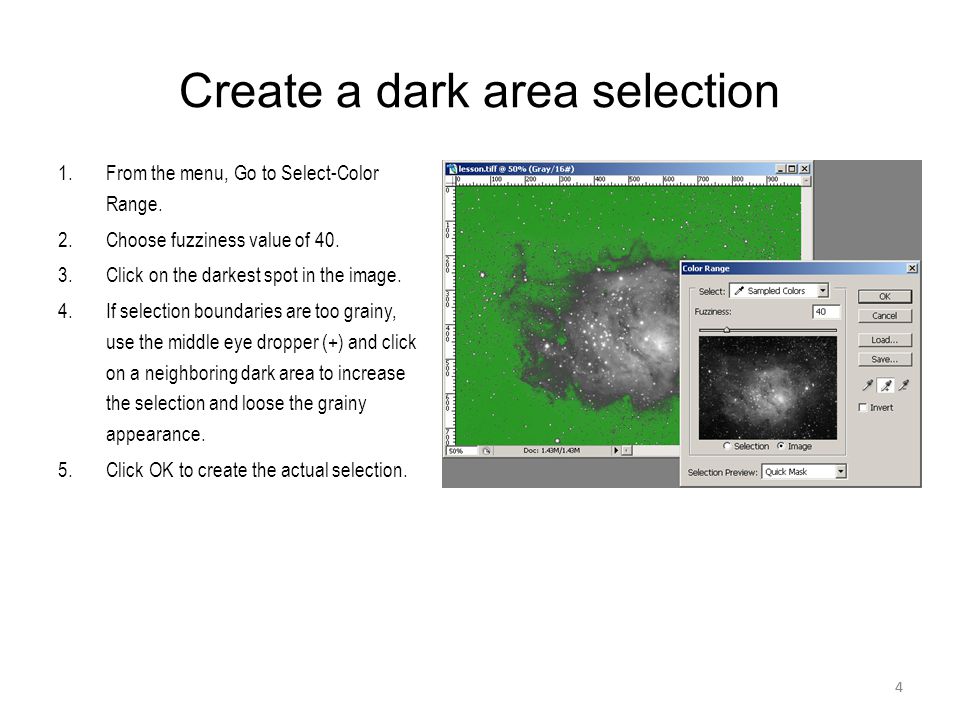Click the ruler origin corner box
960x720 pixels.
tap(451, 181)
